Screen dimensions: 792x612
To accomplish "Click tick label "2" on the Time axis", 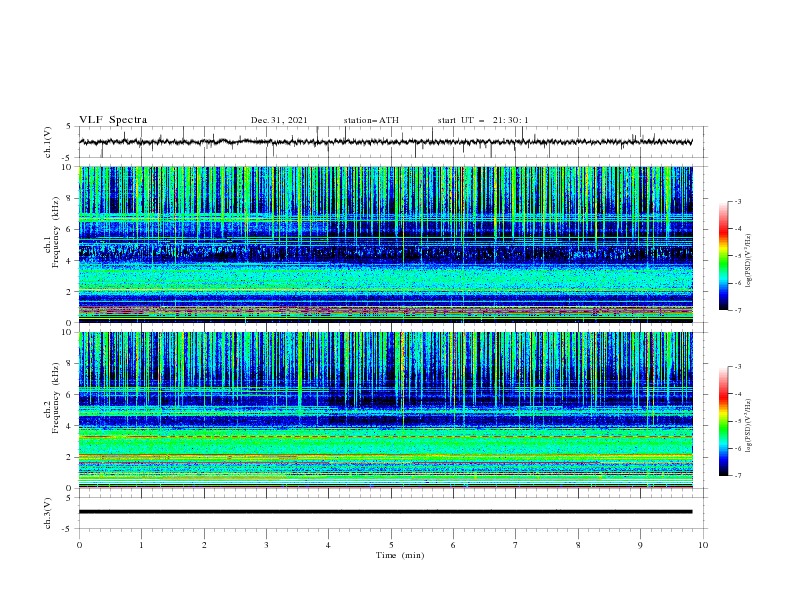I will 204,545.
